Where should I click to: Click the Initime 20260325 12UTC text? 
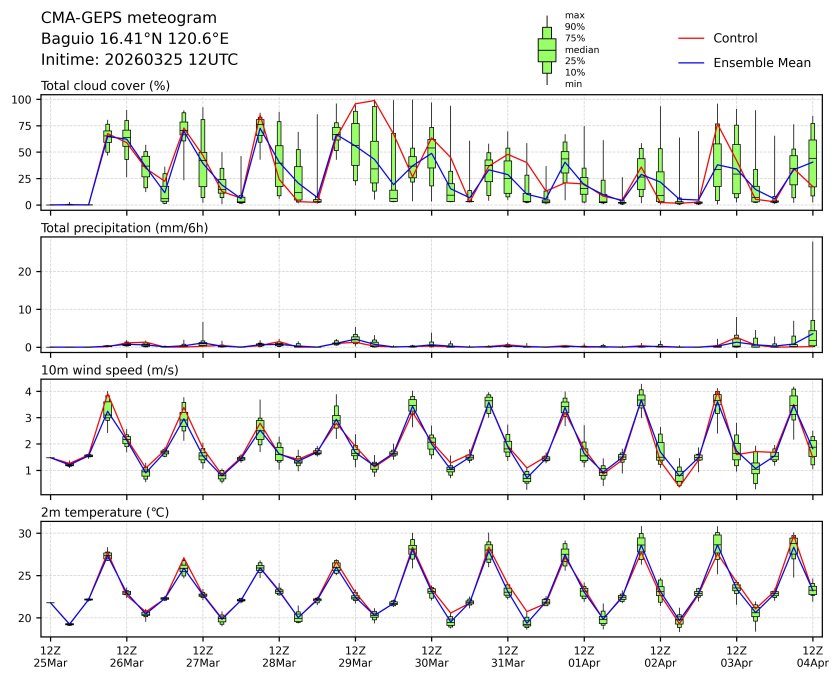[x=139, y=60]
